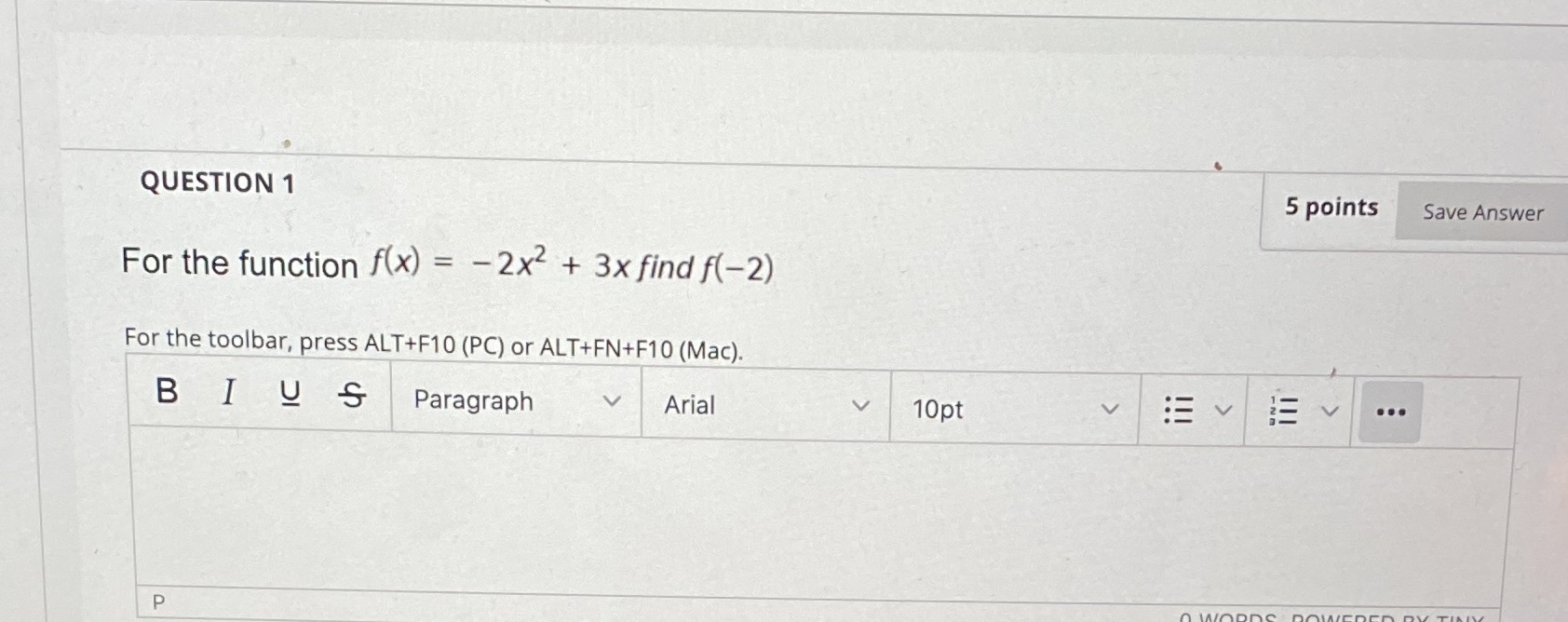The height and width of the screenshot is (622, 1568).
Task: Toggle bold formatting in the editor
Action: (166, 394)
